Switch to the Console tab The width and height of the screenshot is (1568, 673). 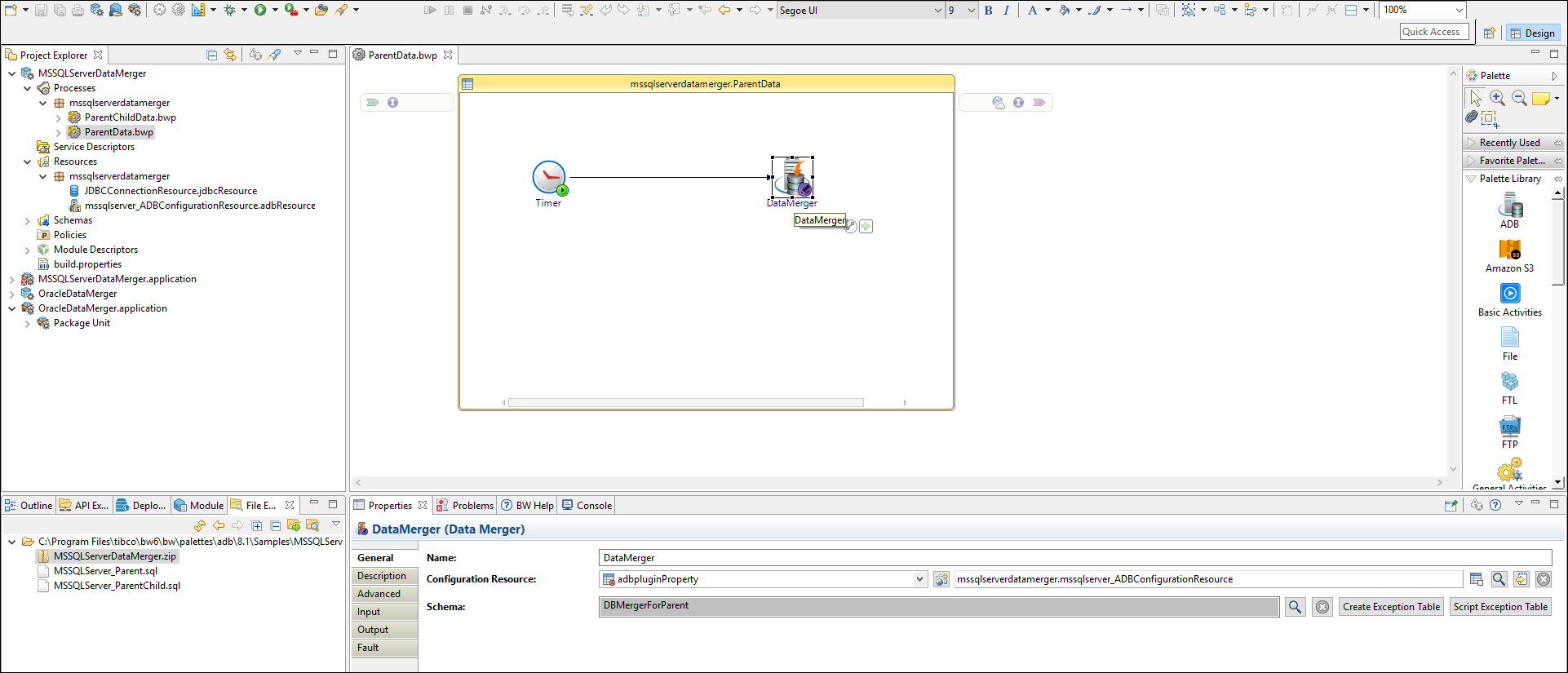[x=593, y=506]
